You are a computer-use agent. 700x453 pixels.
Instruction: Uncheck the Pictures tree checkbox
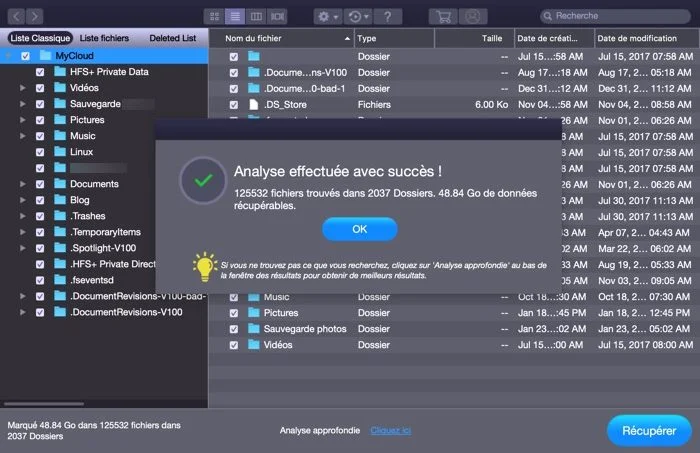(x=40, y=121)
